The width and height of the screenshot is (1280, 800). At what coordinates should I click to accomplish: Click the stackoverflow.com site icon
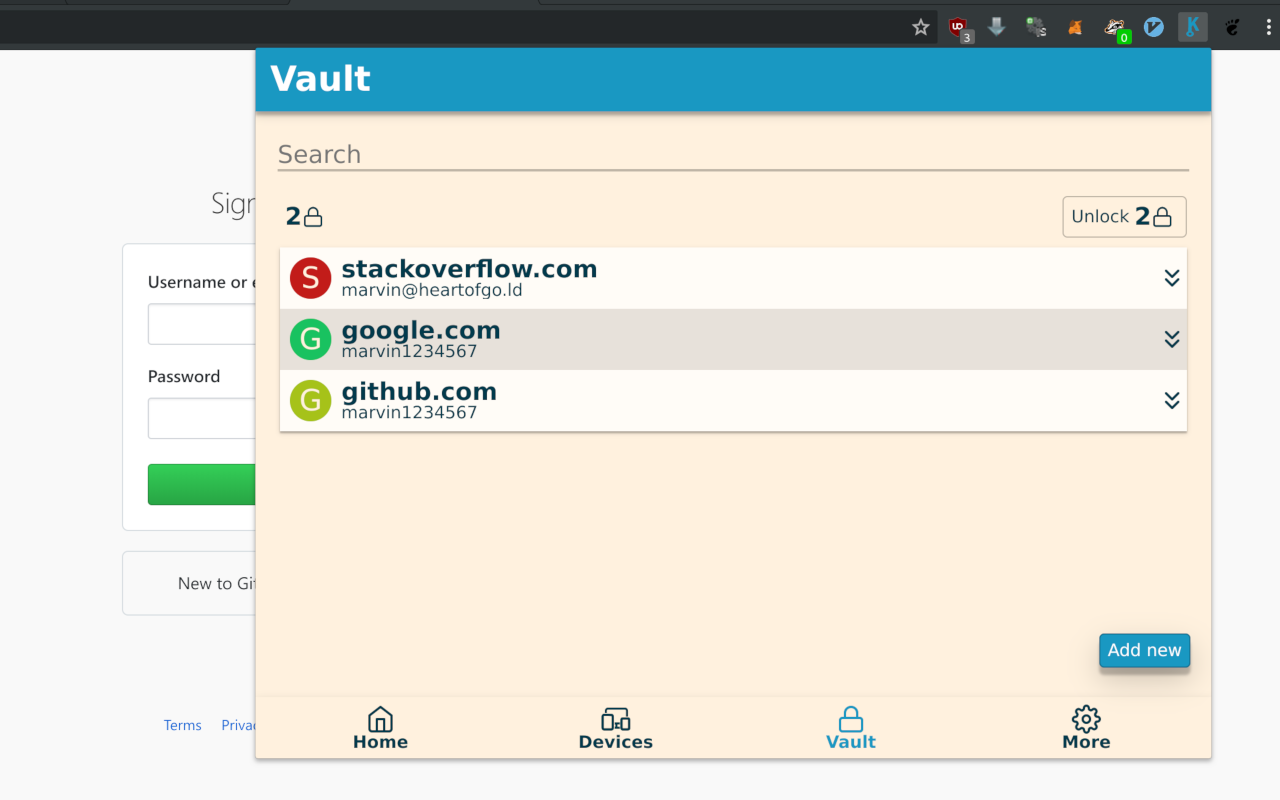click(310, 278)
